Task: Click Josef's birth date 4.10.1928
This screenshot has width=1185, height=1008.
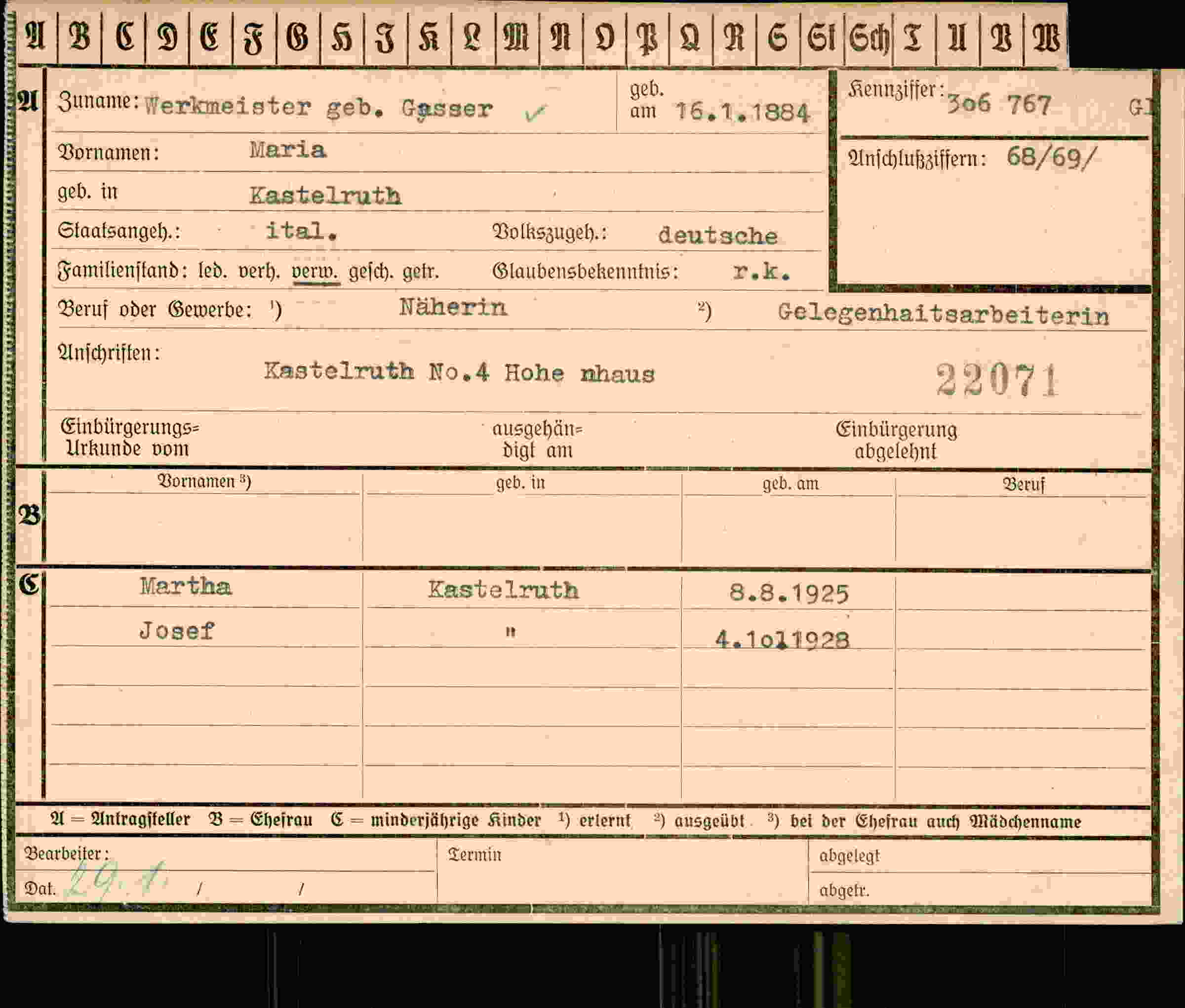Action: (x=782, y=640)
